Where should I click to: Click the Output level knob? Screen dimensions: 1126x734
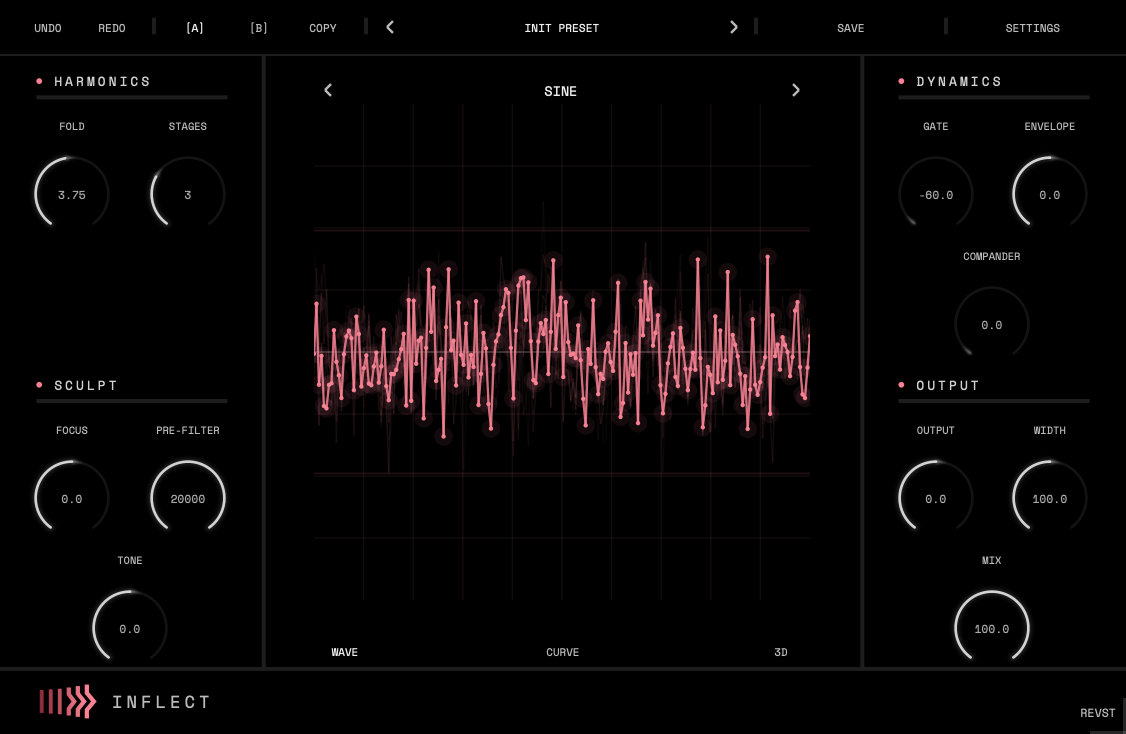point(936,498)
